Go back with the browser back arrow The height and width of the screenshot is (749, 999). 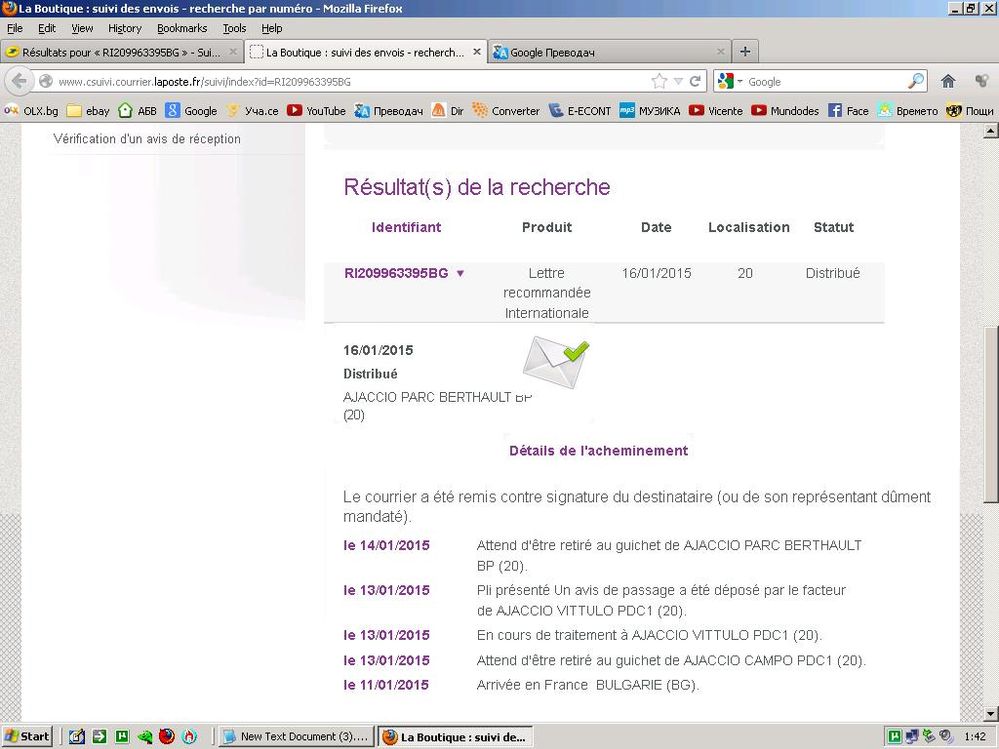[20, 82]
